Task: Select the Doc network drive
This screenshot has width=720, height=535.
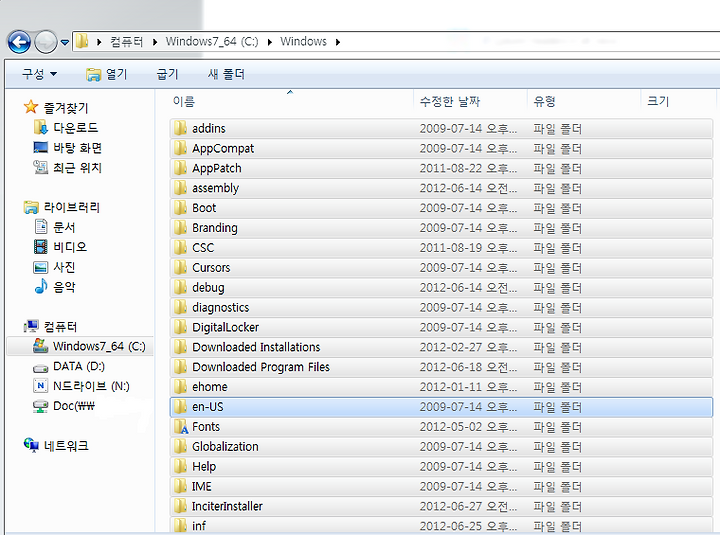Action: pos(64,406)
